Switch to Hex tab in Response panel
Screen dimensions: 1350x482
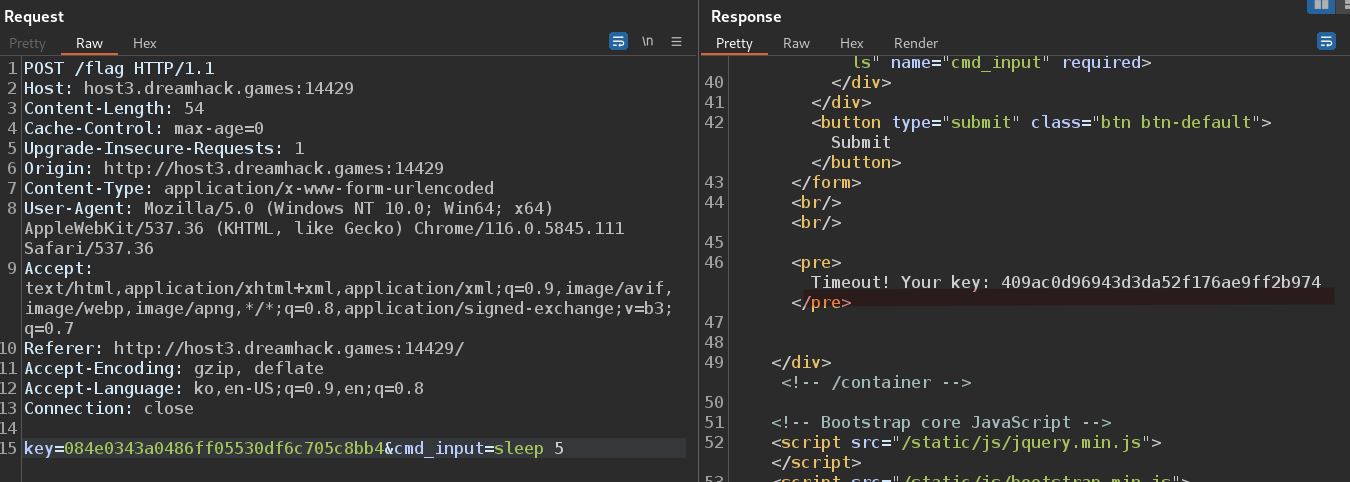(x=851, y=43)
